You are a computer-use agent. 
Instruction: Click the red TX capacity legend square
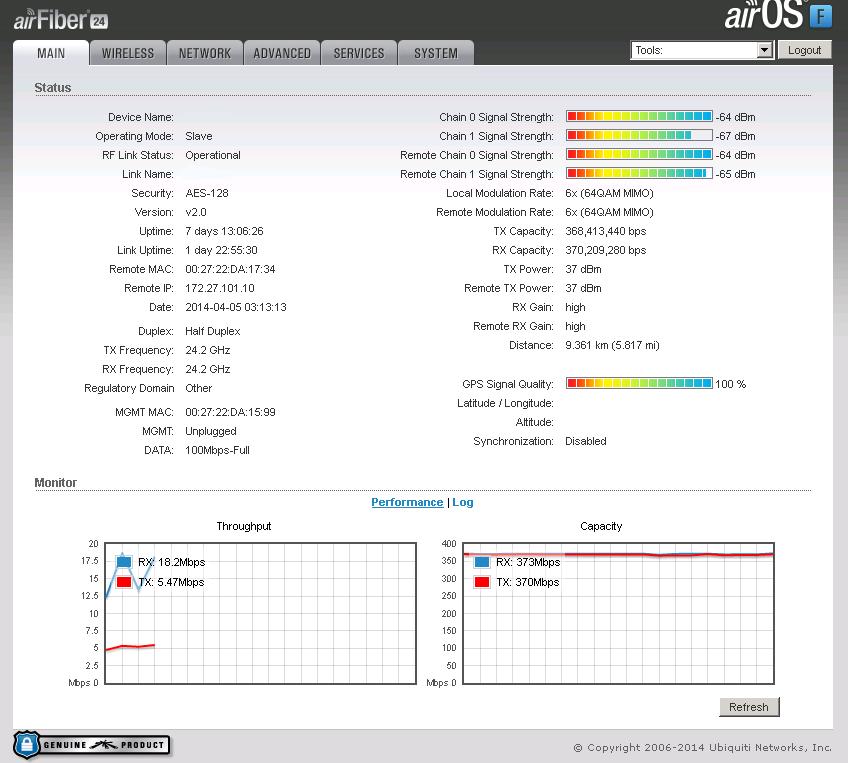click(x=482, y=582)
